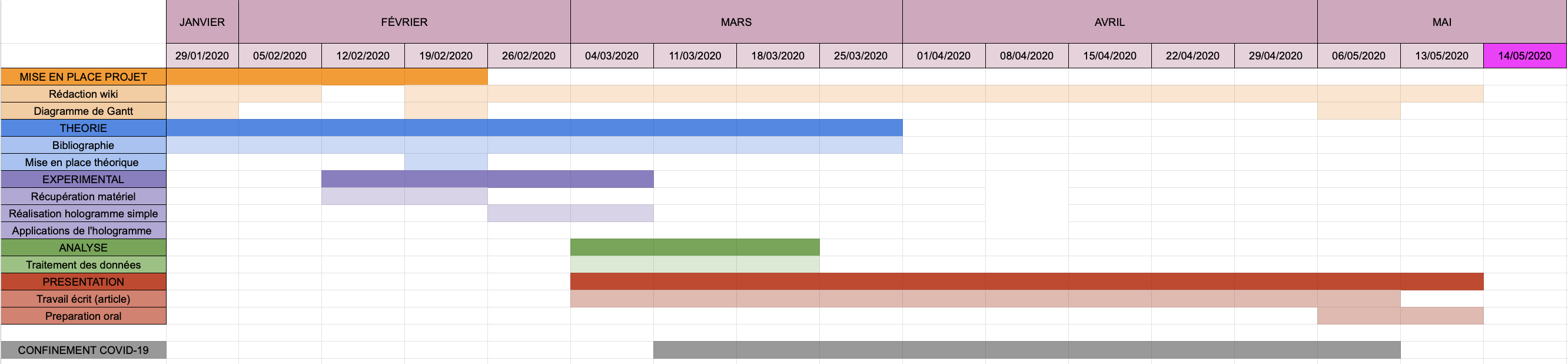Click the green ANALYSE category label
This screenshot has height=364, width=1568.
(84, 247)
